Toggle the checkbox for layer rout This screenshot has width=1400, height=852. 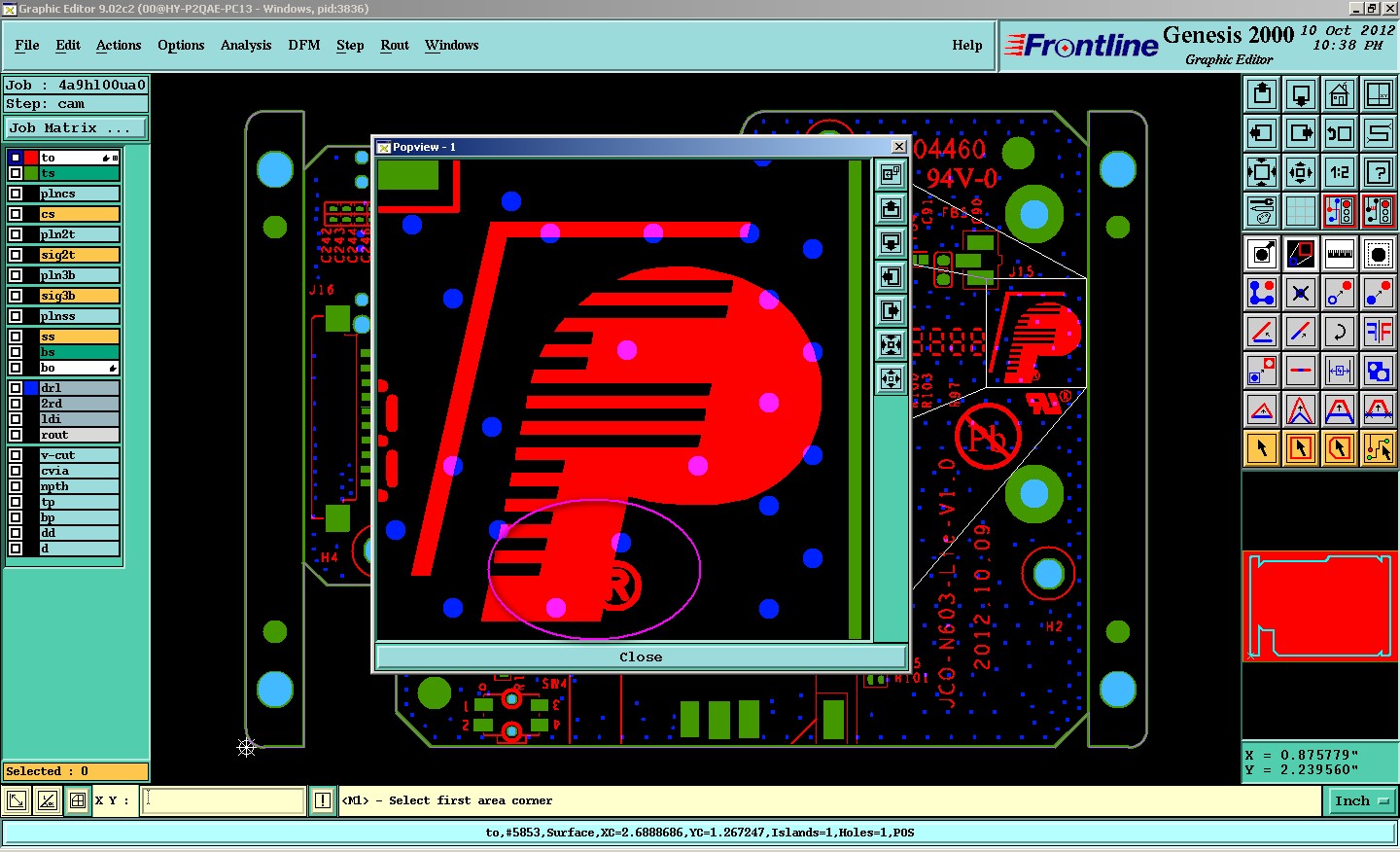16,435
